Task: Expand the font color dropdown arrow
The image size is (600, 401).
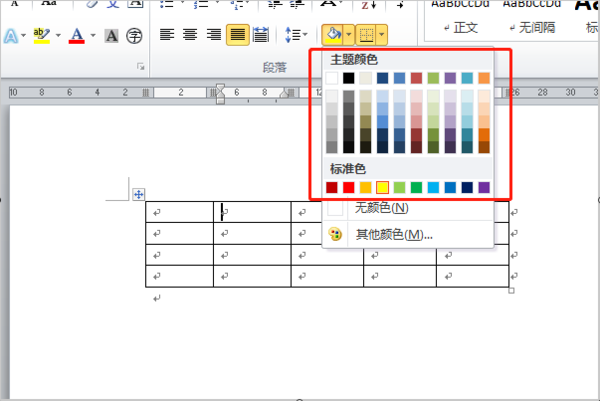Action: (93, 36)
